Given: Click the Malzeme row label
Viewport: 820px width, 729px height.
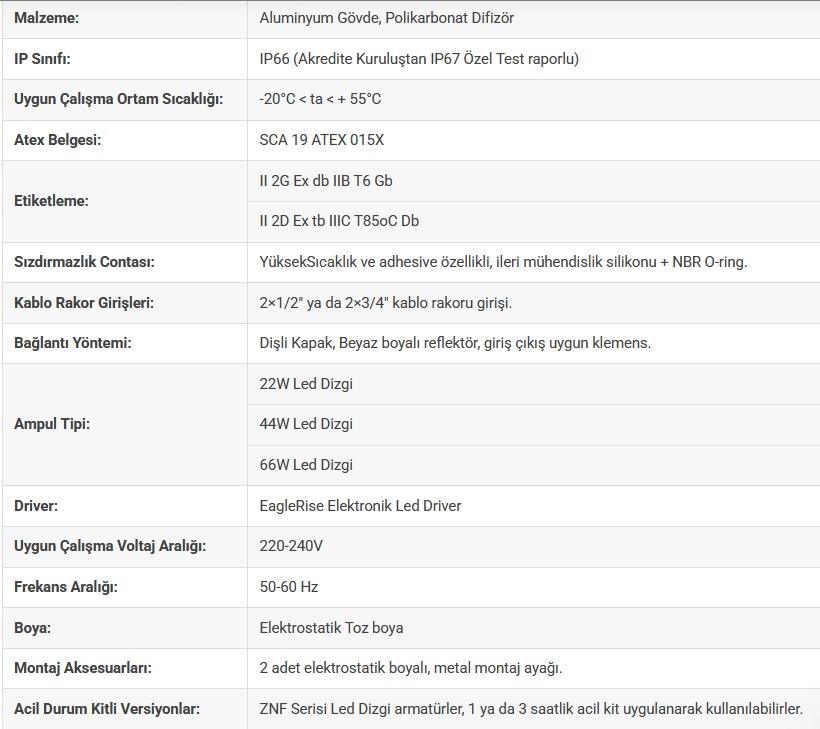Looking at the screenshot, I should (x=46, y=18).
